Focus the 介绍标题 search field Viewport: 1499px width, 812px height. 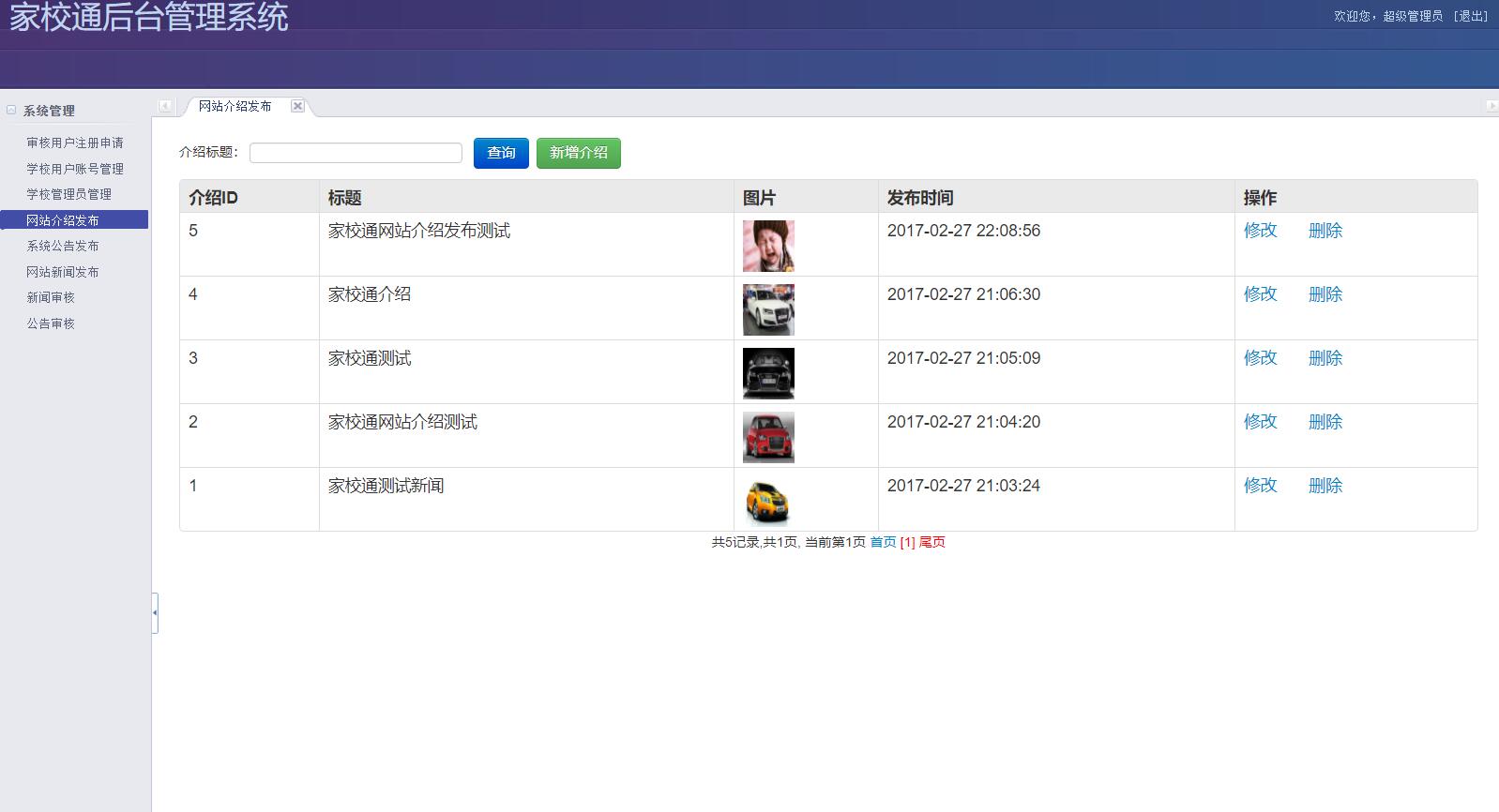click(x=356, y=153)
